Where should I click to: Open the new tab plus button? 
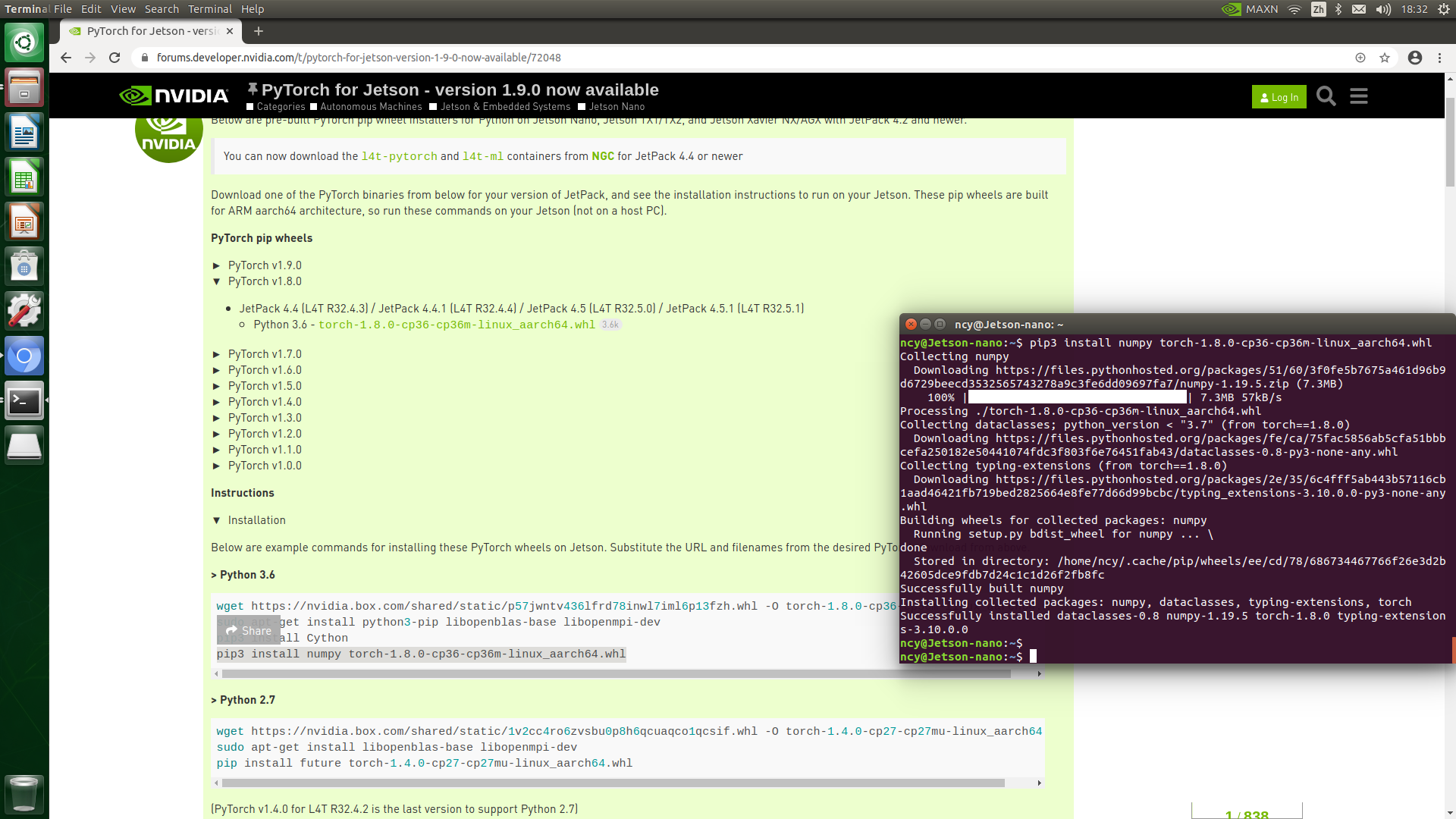(x=259, y=31)
